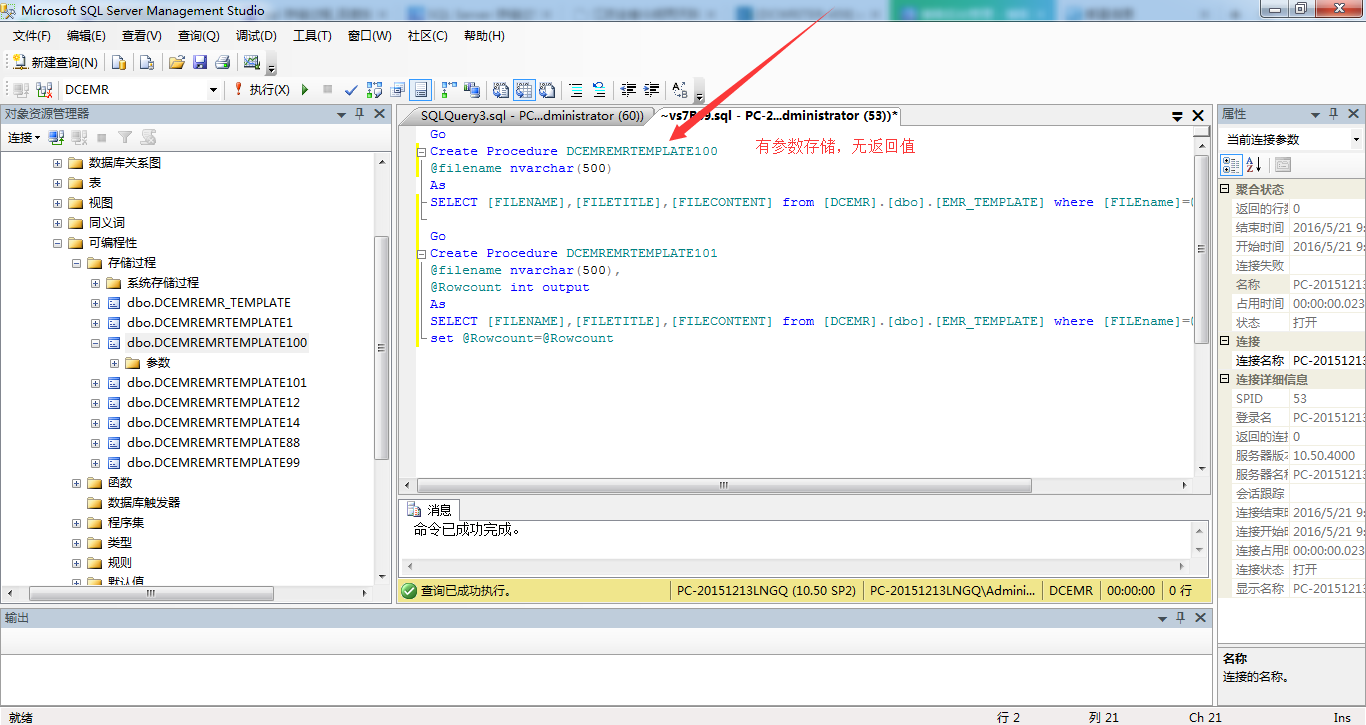Click the blue checkmark parse icon
This screenshot has height=725, width=1366.
[351, 90]
